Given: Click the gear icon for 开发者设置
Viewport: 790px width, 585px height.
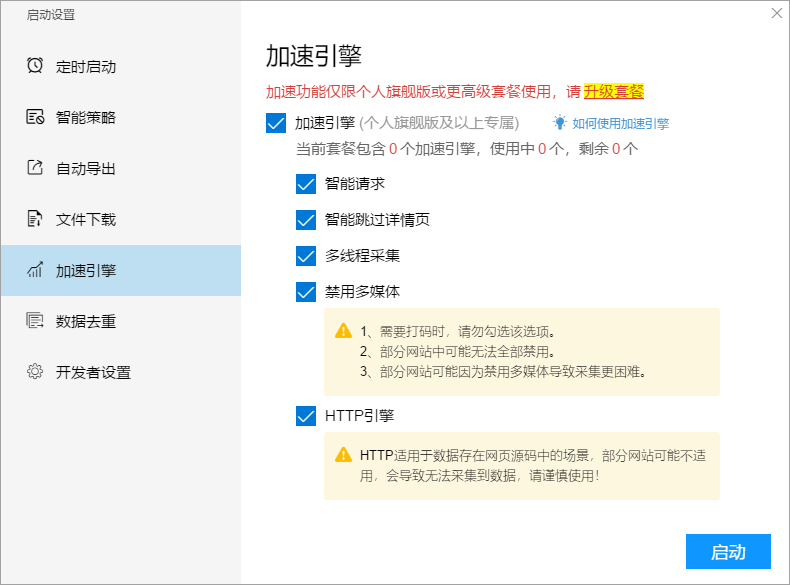Looking at the screenshot, I should tap(35, 372).
